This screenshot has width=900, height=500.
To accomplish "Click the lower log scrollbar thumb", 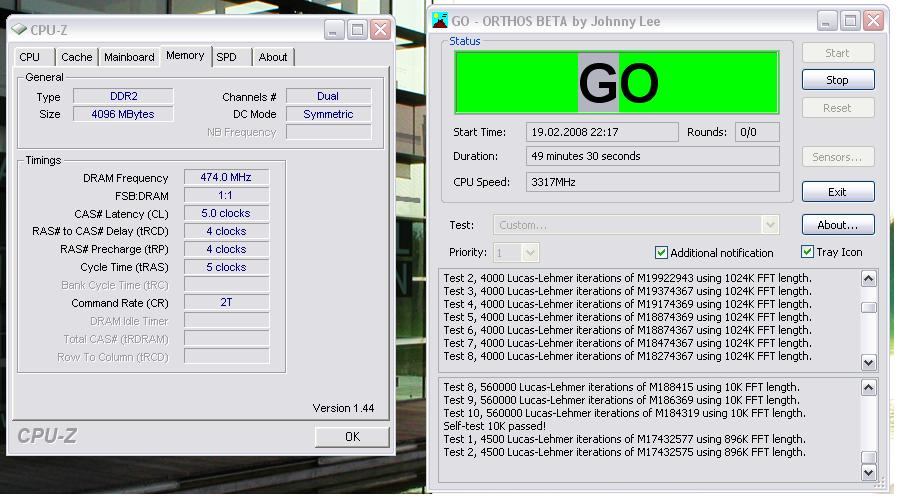I will (x=868, y=458).
